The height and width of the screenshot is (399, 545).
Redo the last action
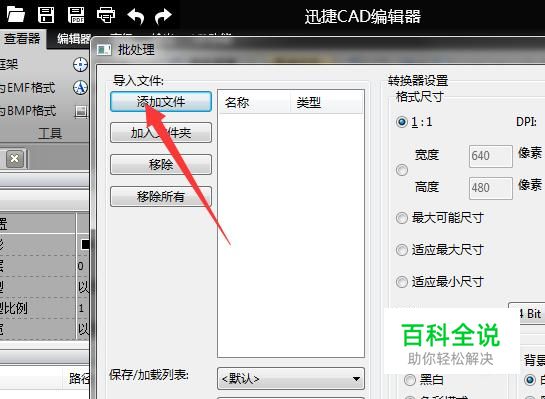pos(163,16)
